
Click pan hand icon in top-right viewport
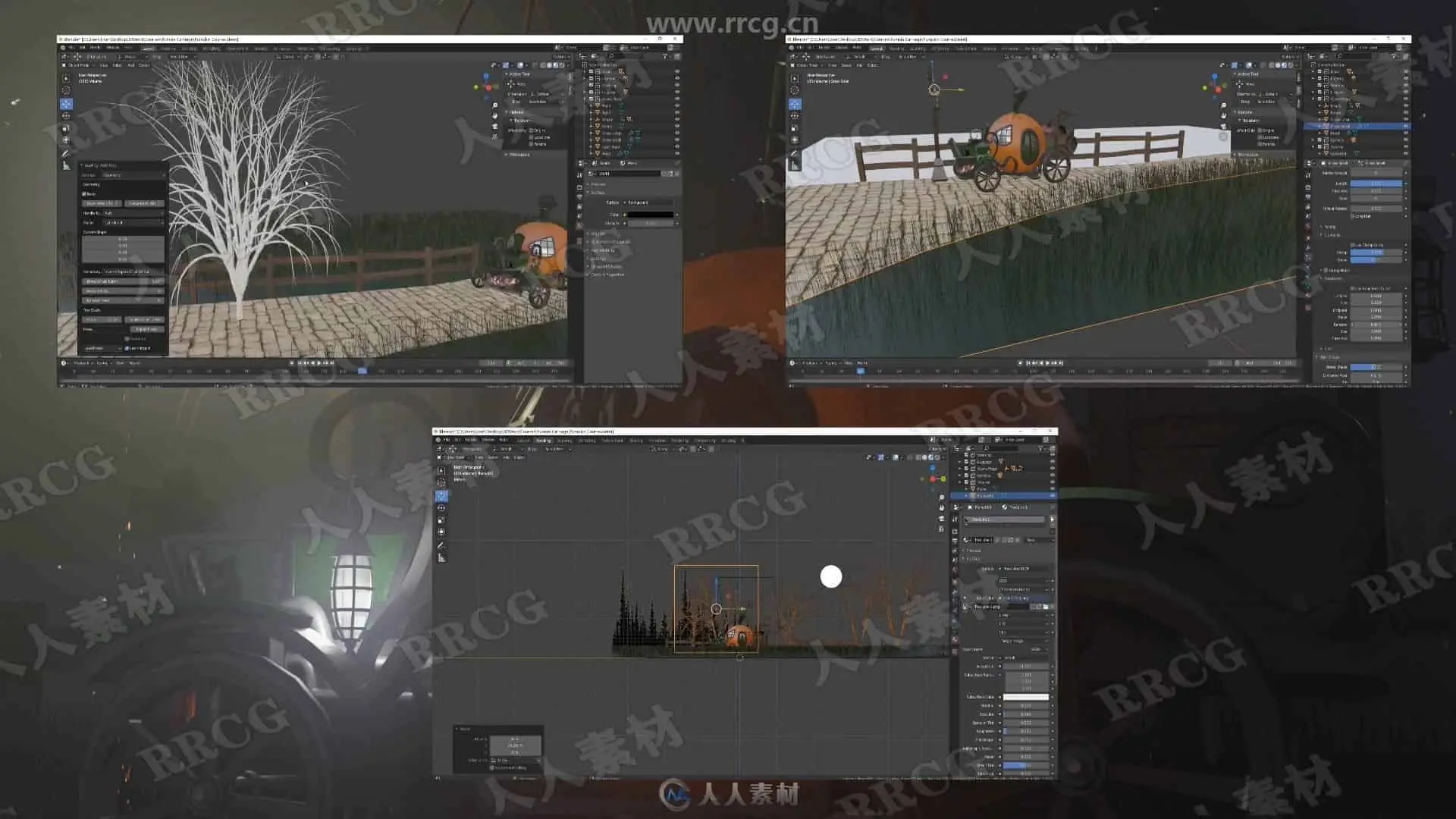click(1223, 115)
